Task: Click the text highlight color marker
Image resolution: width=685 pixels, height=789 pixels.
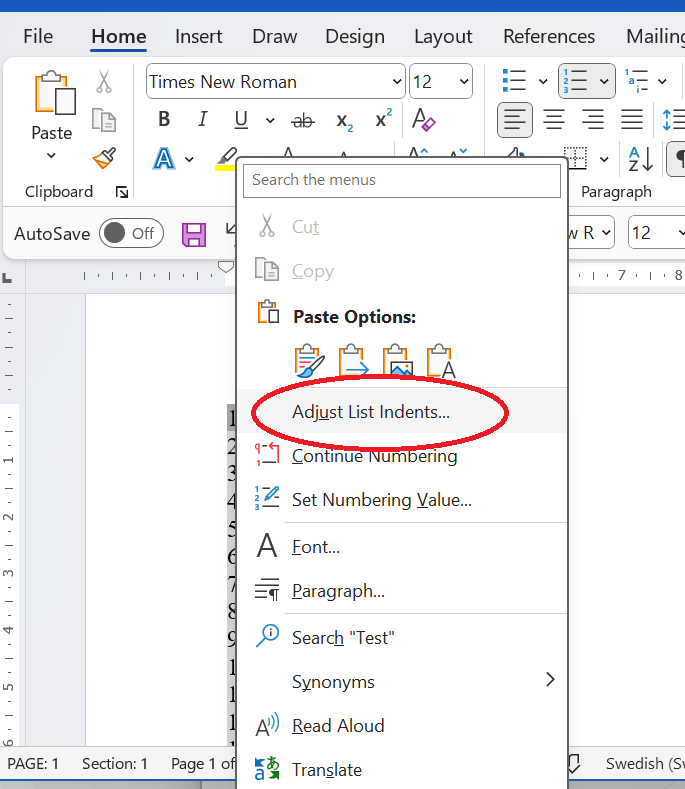Action: [225, 159]
